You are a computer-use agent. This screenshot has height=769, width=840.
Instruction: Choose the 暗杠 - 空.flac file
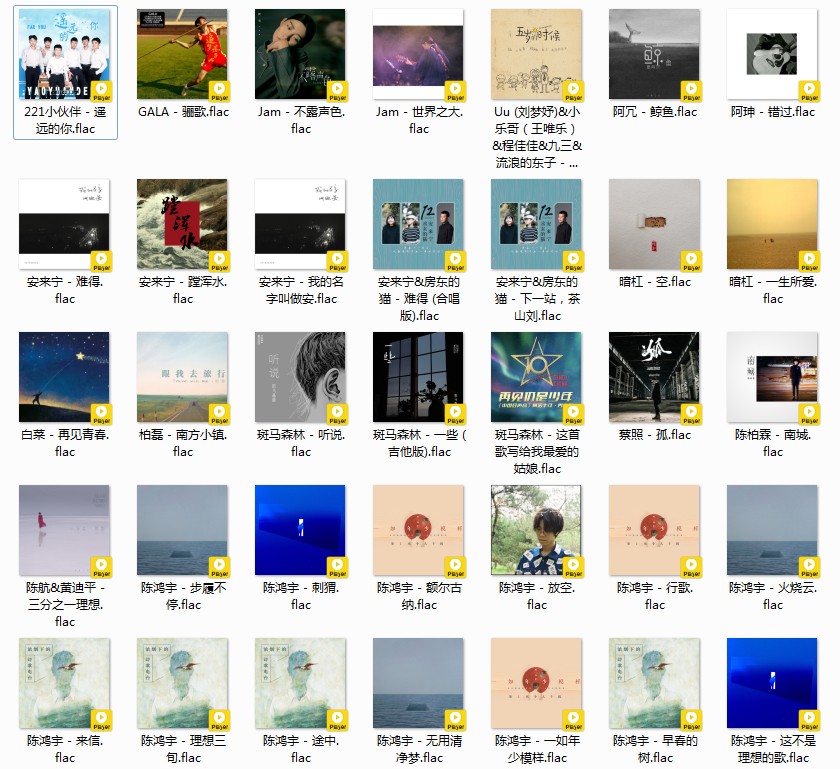click(x=654, y=224)
